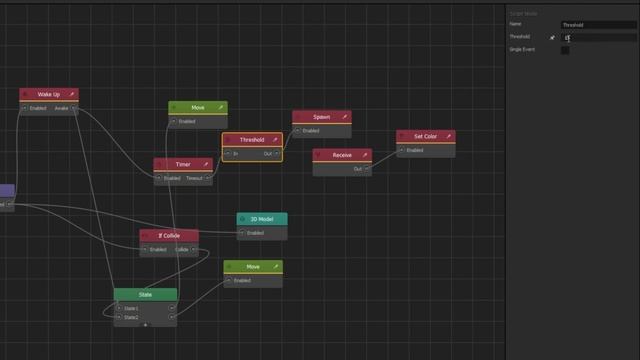
Task: Click the Enabled port on If Collide node
Action: pyautogui.click(x=145, y=249)
